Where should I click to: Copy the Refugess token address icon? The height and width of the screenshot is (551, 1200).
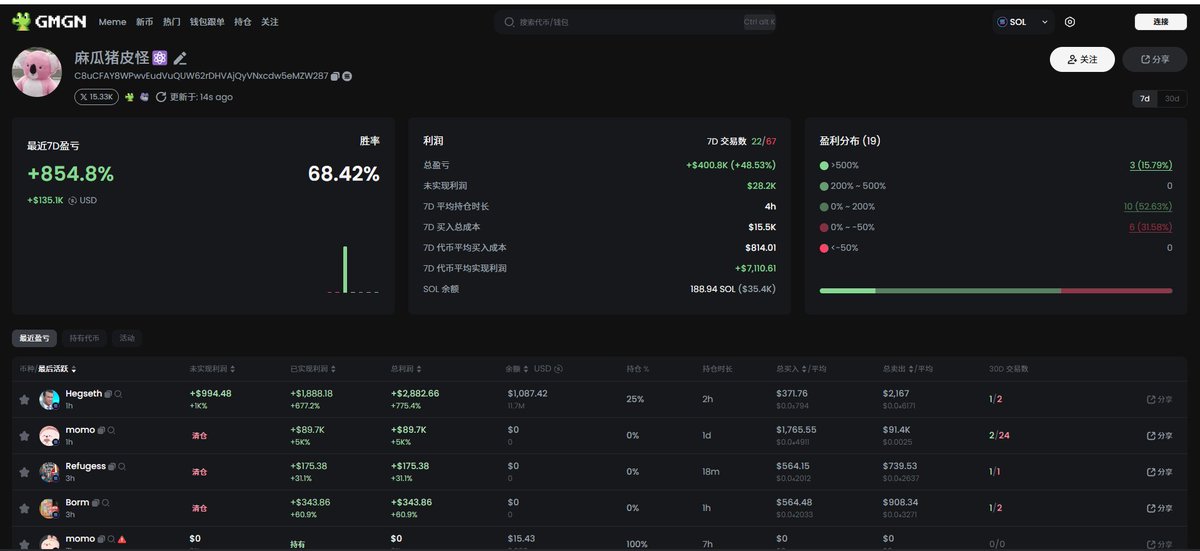113,466
